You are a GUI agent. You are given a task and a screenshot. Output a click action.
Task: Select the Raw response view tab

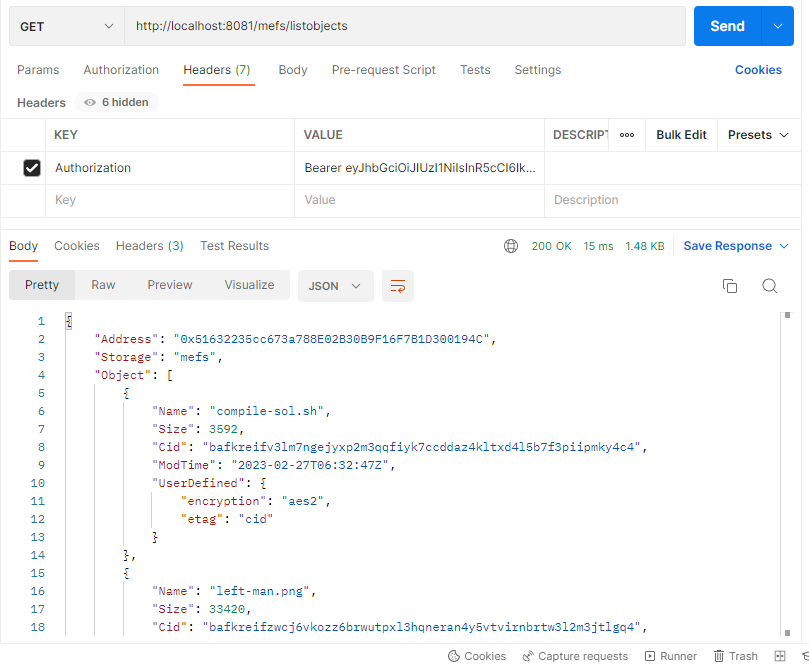click(103, 285)
